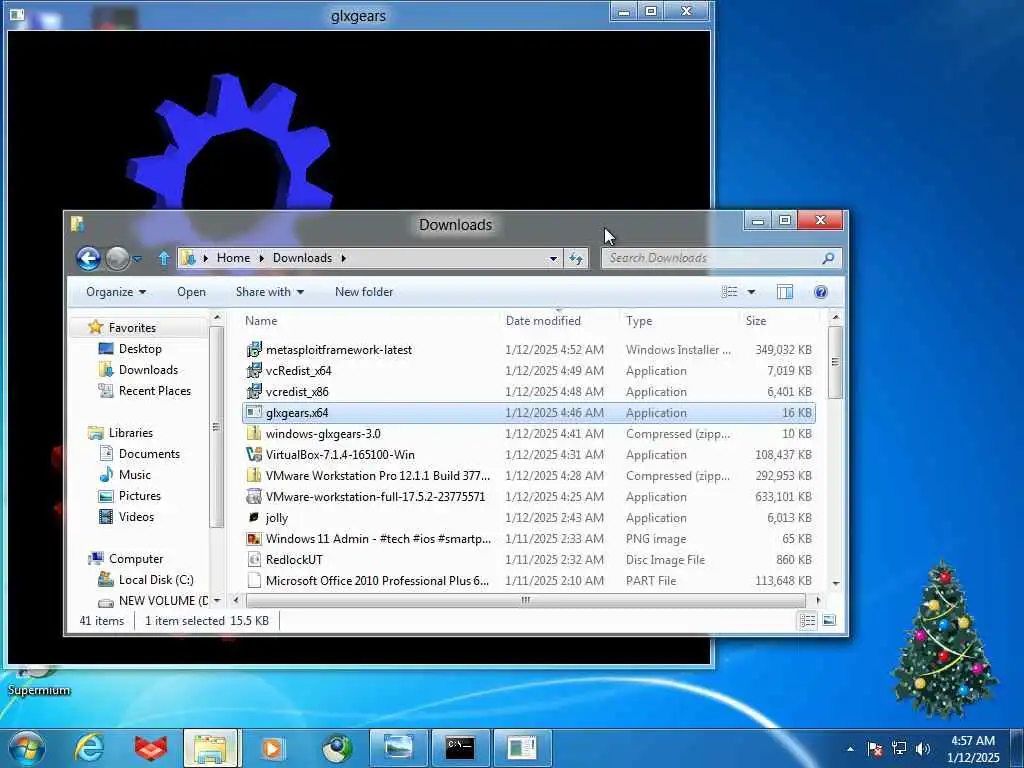Select VMware-workstation-full-17.5.2 installer icon

click(254, 496)
